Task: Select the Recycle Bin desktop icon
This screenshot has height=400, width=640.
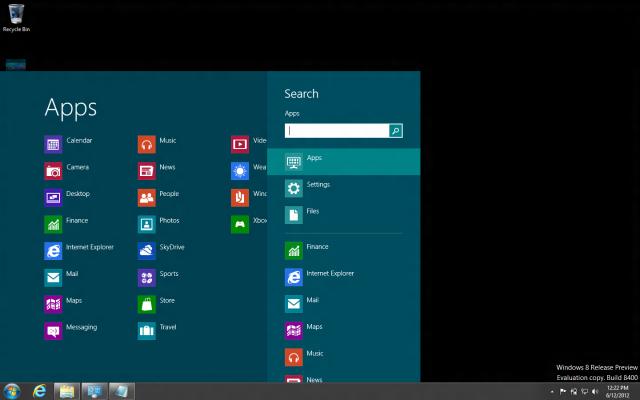Action: [x=16, y=18]
